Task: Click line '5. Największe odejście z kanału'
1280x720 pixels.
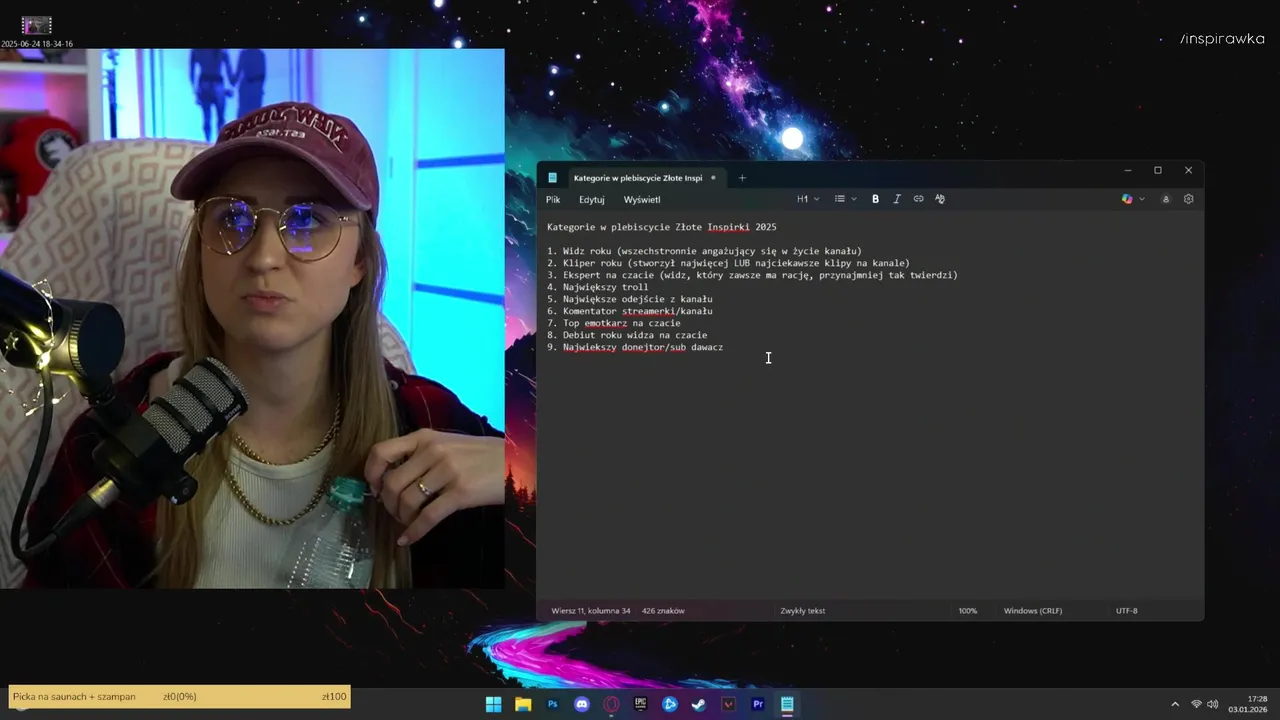Action: (629, 299)
